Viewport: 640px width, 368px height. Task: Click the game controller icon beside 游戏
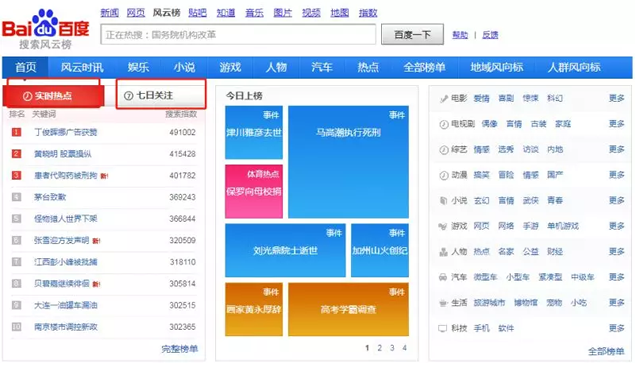click(x=443, y=226)
